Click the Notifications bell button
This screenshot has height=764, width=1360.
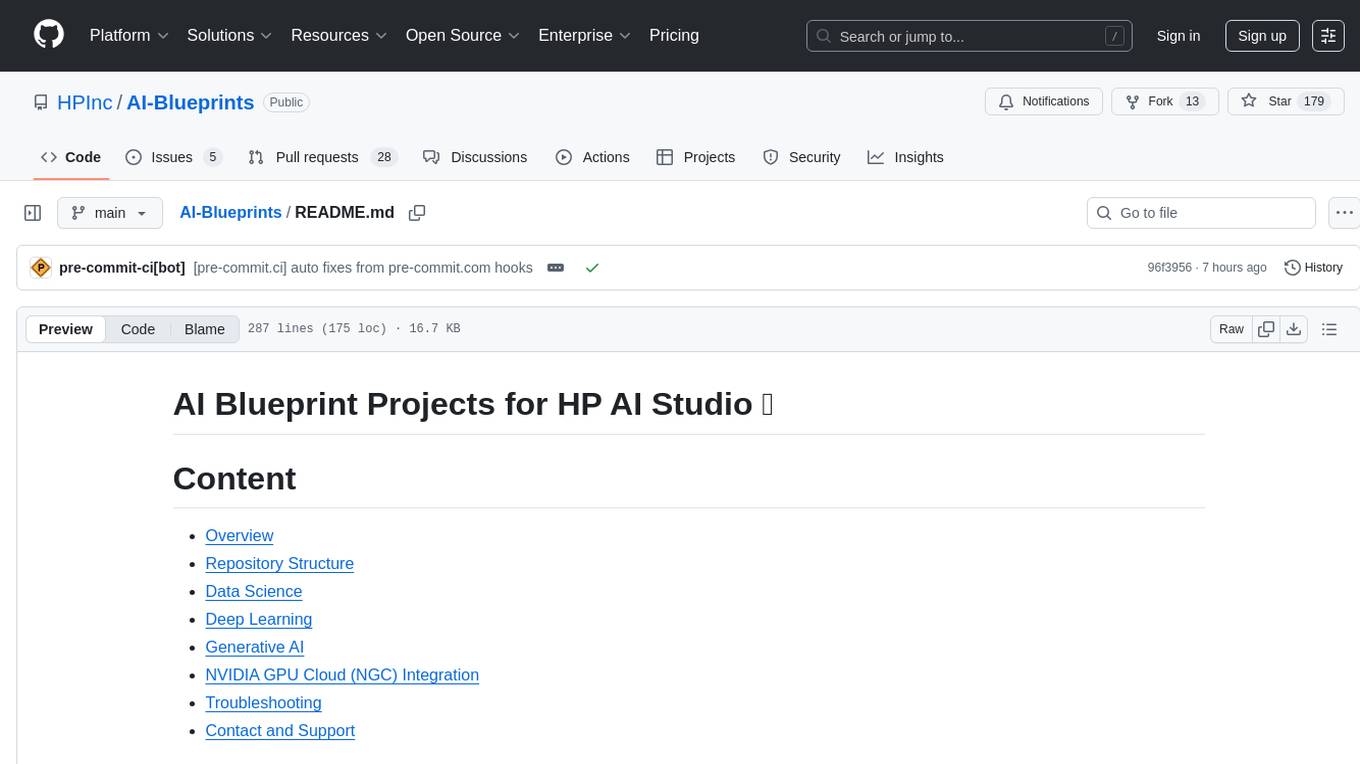pyautogui.click(x=1044, y=102)
